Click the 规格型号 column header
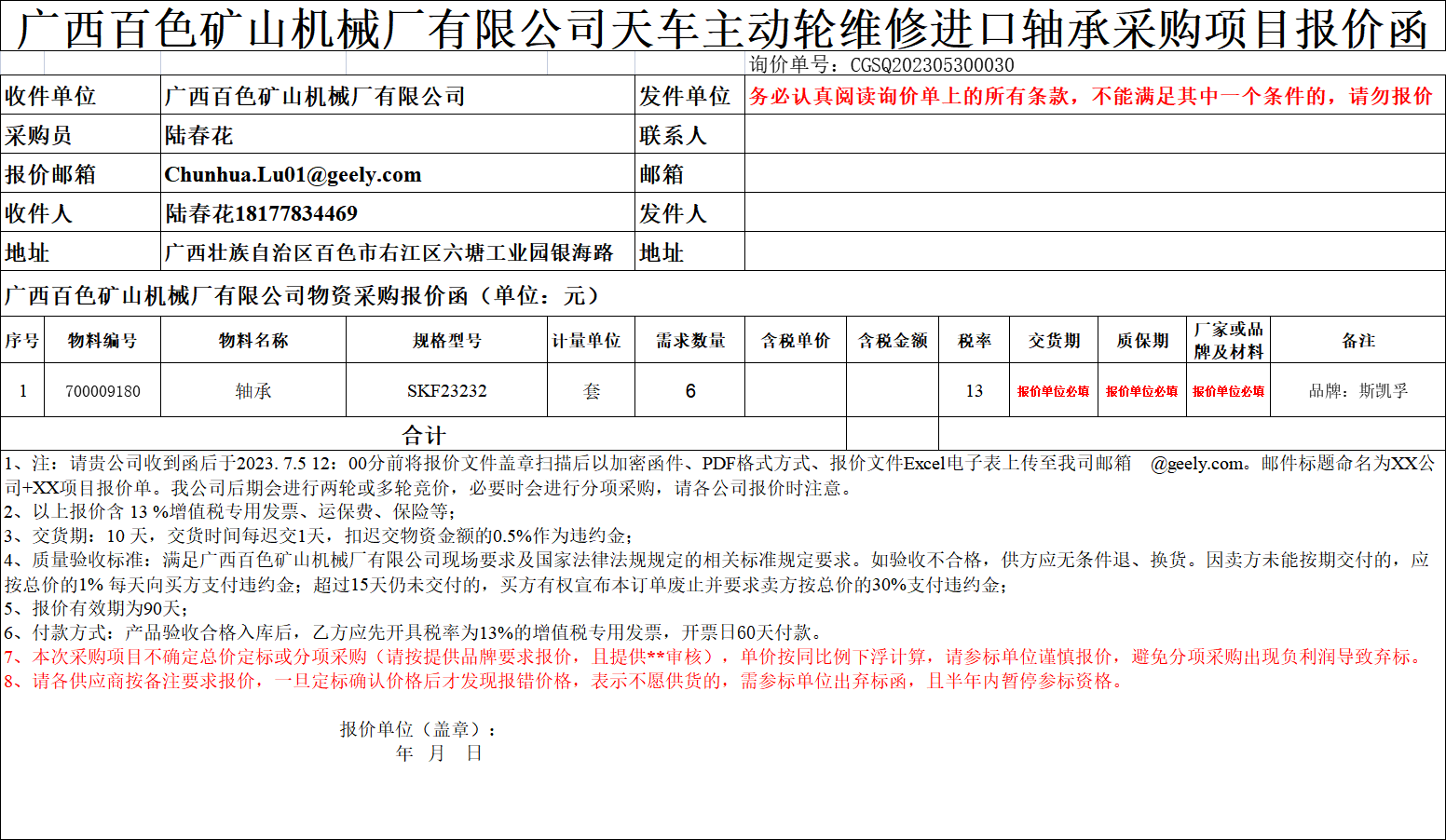This screenshot has width=1446, height=840. [x=447, y=340]
